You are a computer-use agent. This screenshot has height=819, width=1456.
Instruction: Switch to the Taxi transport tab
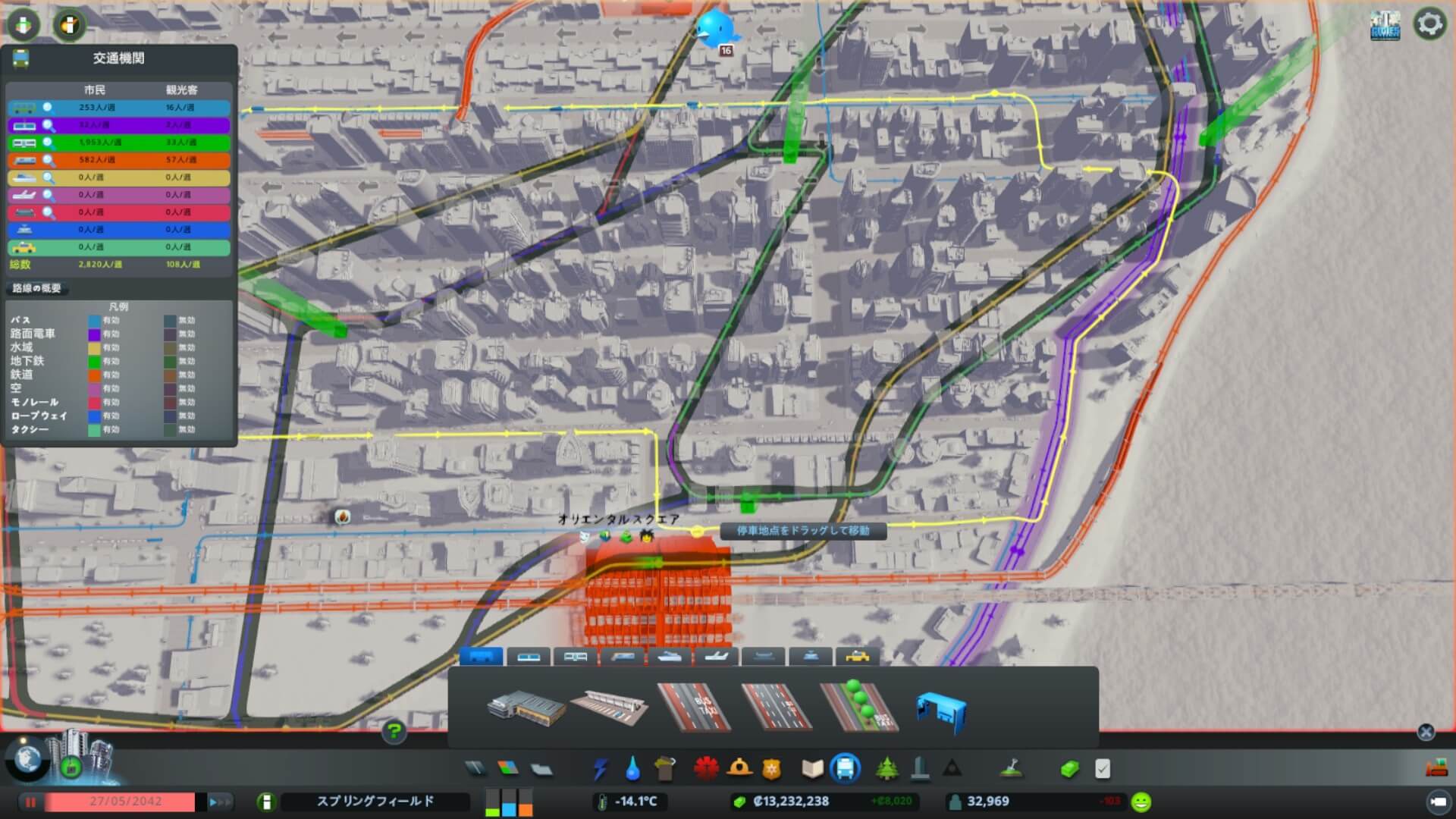click(x=858, y=657)
